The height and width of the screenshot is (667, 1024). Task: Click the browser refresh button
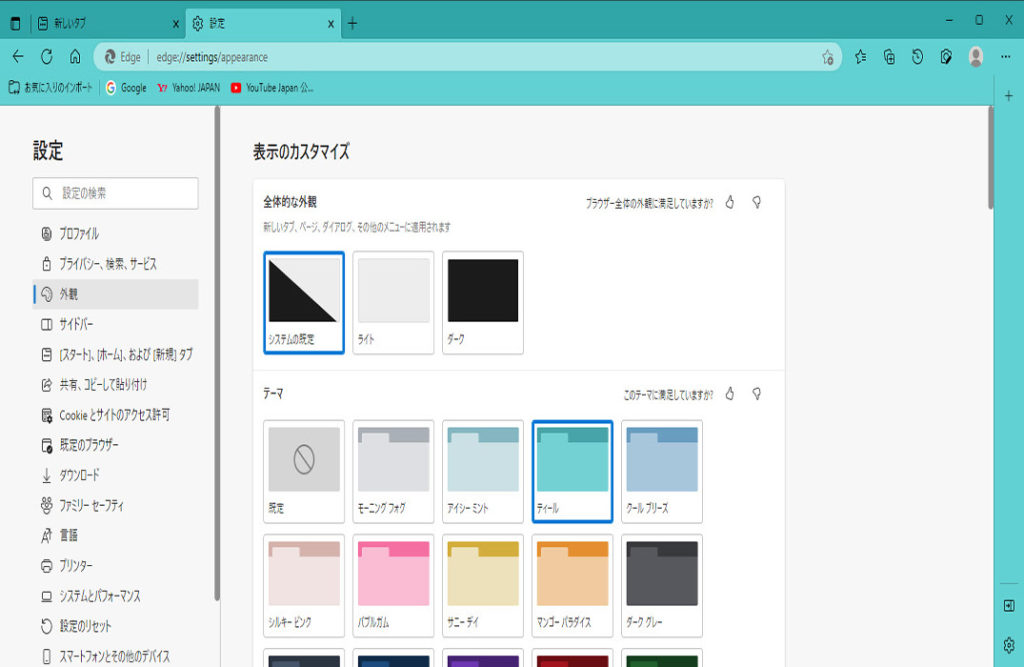click(46, 57)
